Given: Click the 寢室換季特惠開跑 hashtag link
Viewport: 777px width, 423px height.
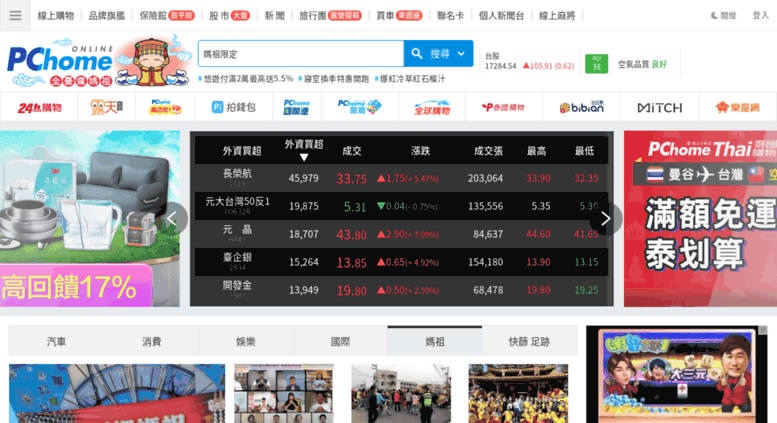Looking at the screenshot, I should (x=333, y=79).
